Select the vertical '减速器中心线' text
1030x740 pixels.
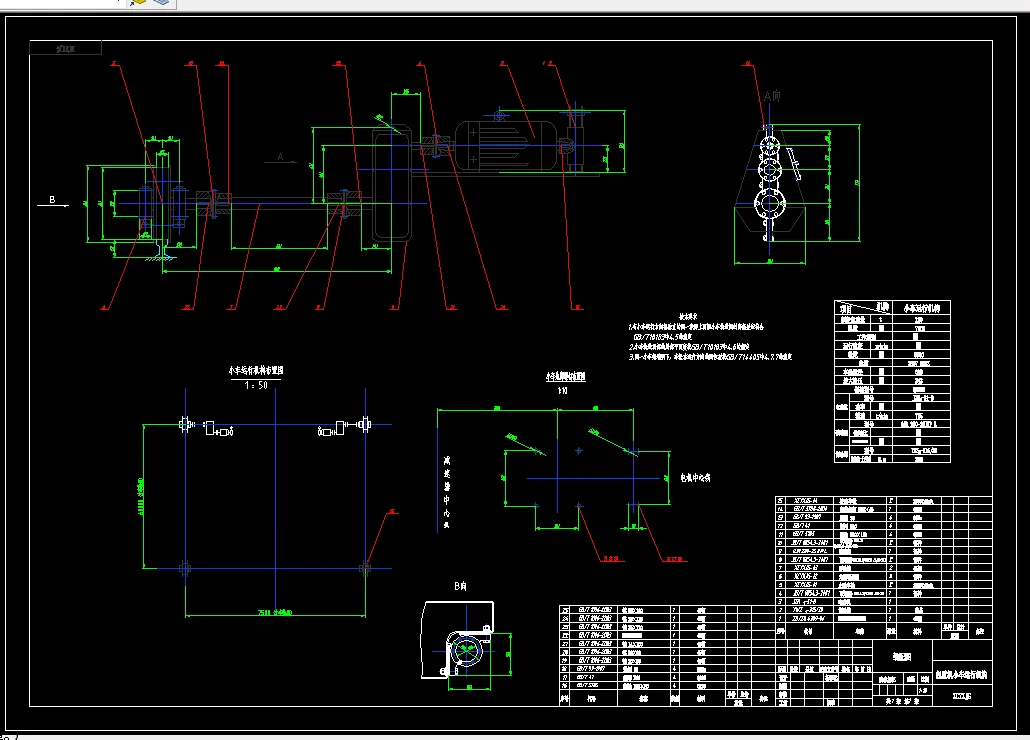447,492
